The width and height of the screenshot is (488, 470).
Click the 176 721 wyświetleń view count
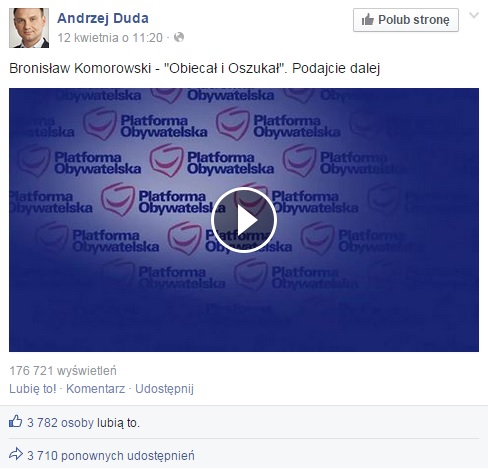[x=63, y=371]
